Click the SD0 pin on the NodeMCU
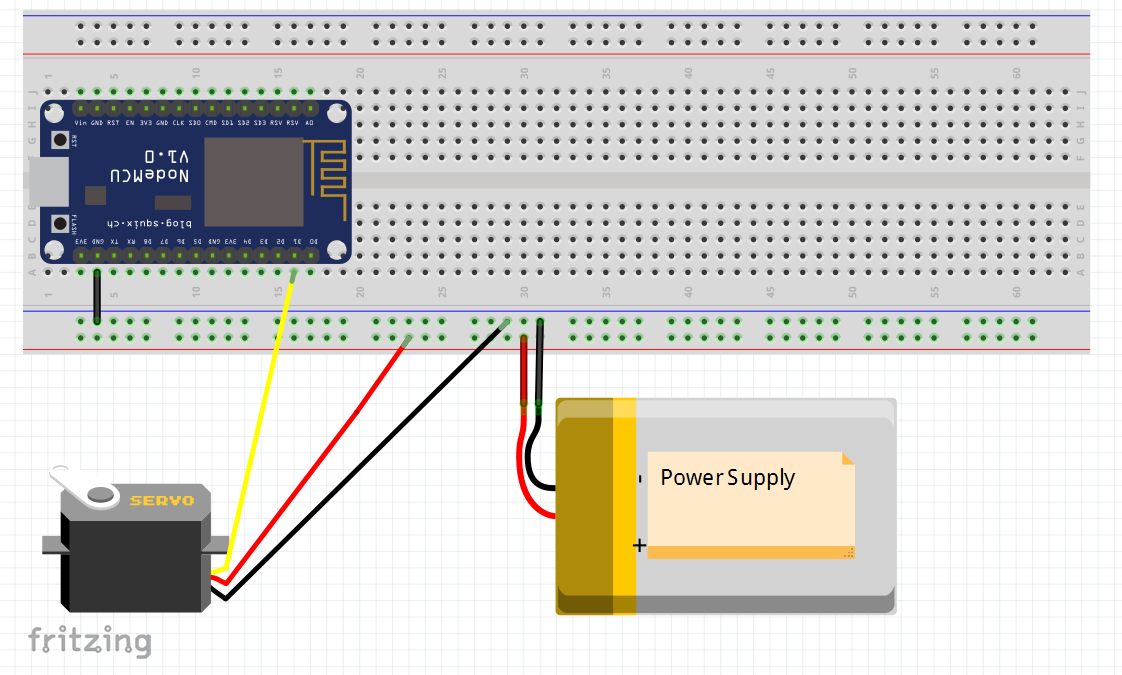 coord(195,109)
